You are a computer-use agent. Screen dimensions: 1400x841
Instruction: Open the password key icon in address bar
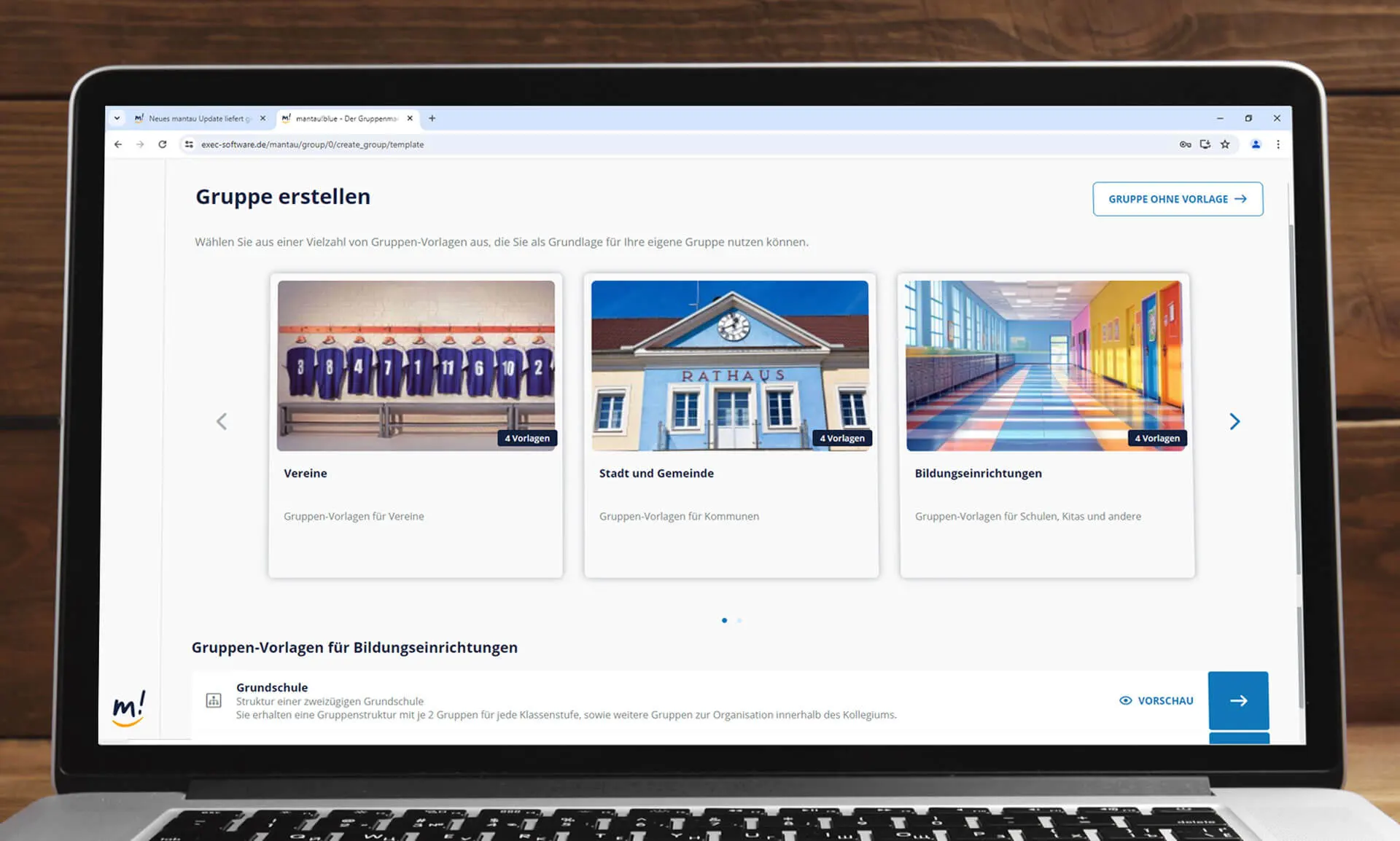[x=1185, y=144]
